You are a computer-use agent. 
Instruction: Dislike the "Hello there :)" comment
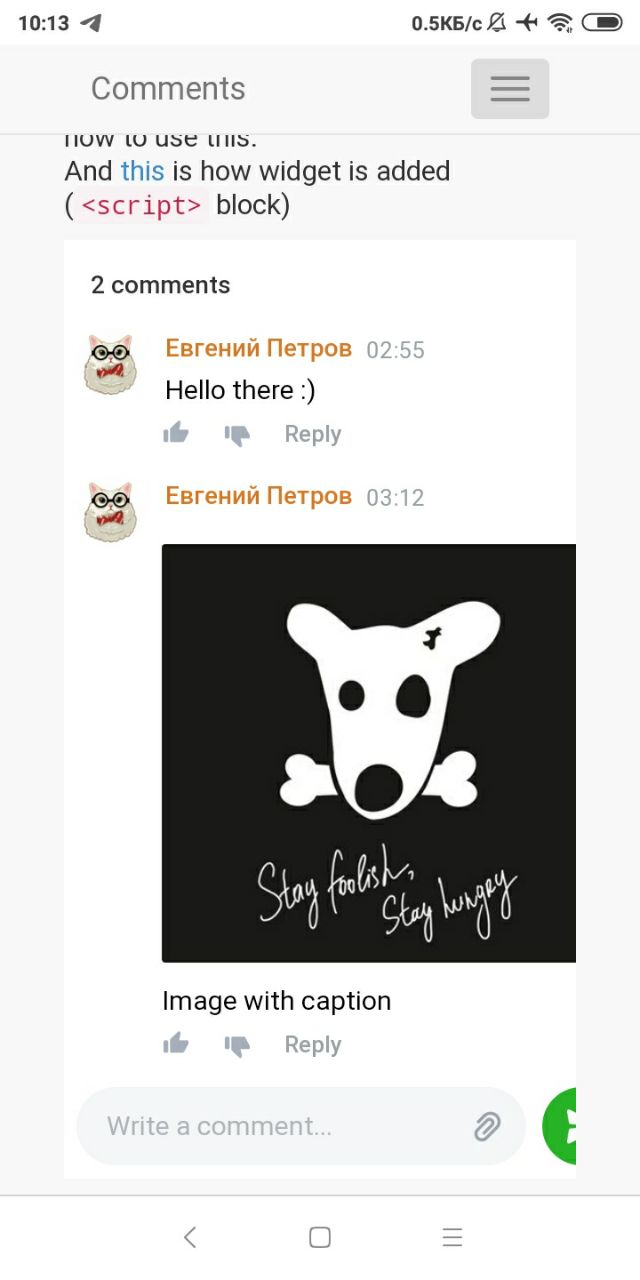pos(237,434)
